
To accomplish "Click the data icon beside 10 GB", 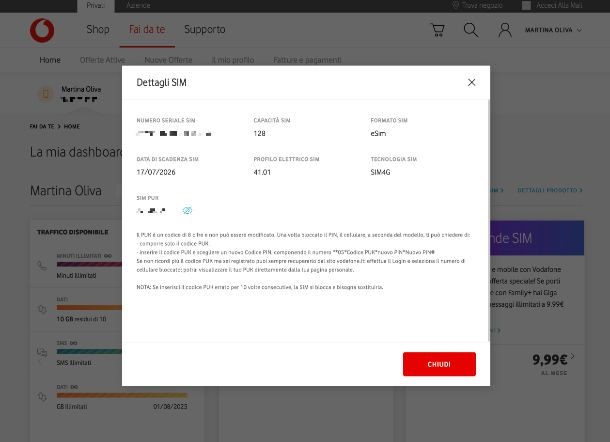I will [42, 309].
